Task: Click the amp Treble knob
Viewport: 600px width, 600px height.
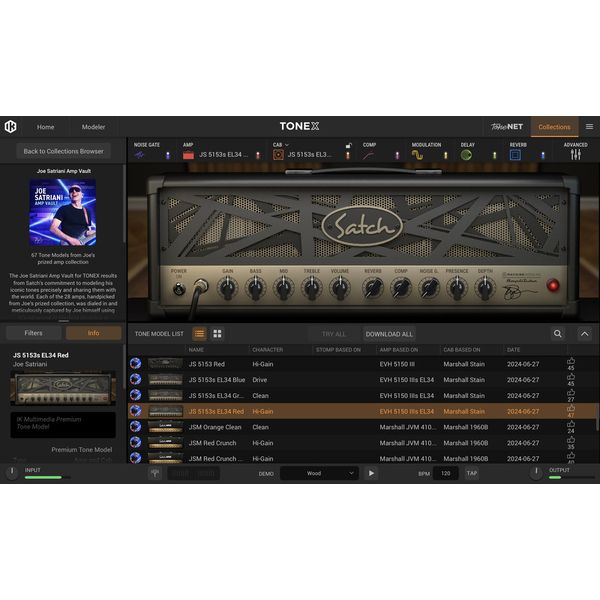Action: [x=311, y=288]
